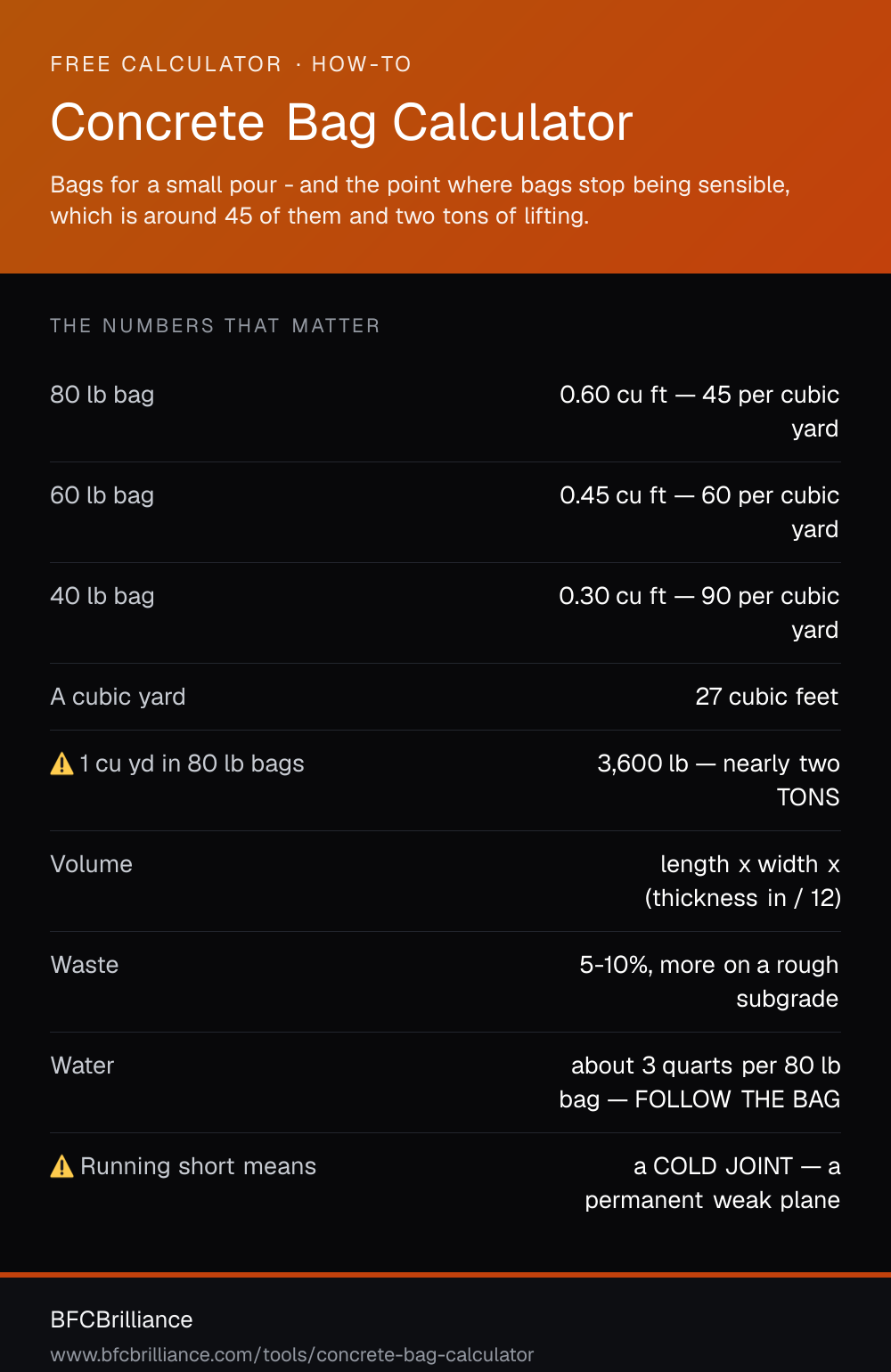Select the 80 lb bag row label
Image resolution: width=891 pixels, height=1372 pixels.
click(x=102, y=395)
